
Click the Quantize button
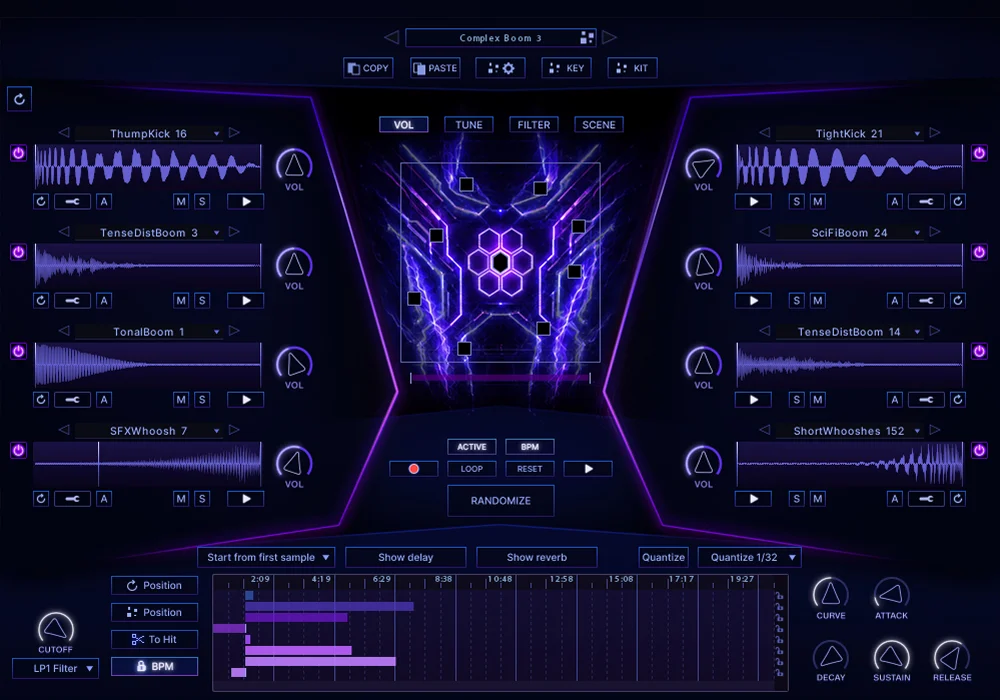(663, 557)
